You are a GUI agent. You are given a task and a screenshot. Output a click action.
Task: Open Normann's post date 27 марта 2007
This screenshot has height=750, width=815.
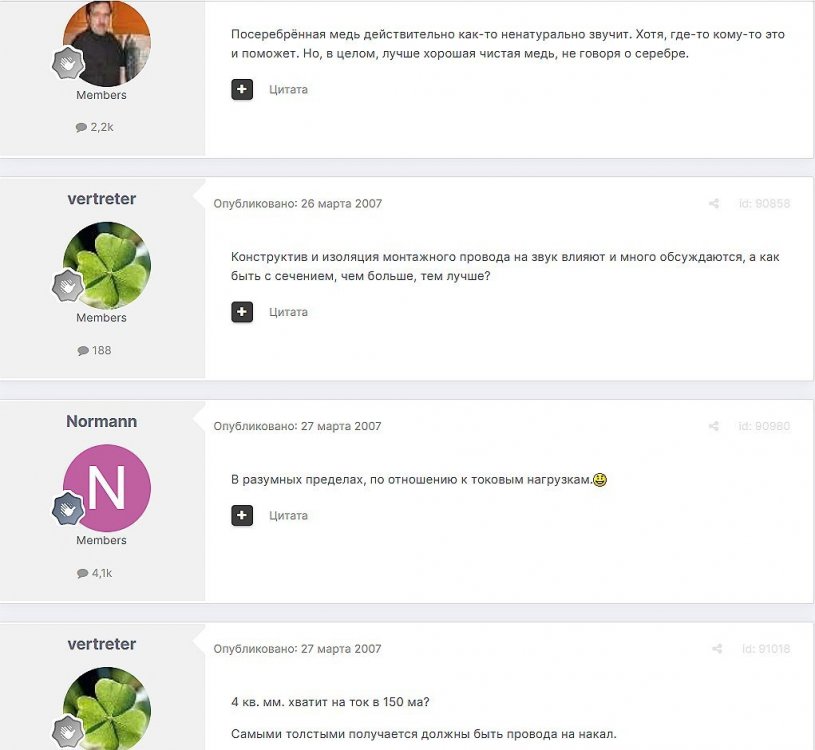(x=341, y=426)
